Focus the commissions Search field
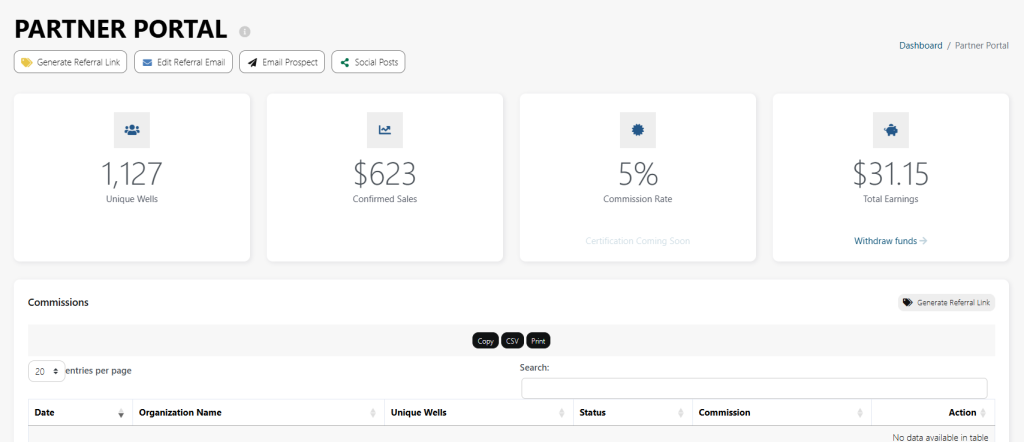 tap(754, 388)
